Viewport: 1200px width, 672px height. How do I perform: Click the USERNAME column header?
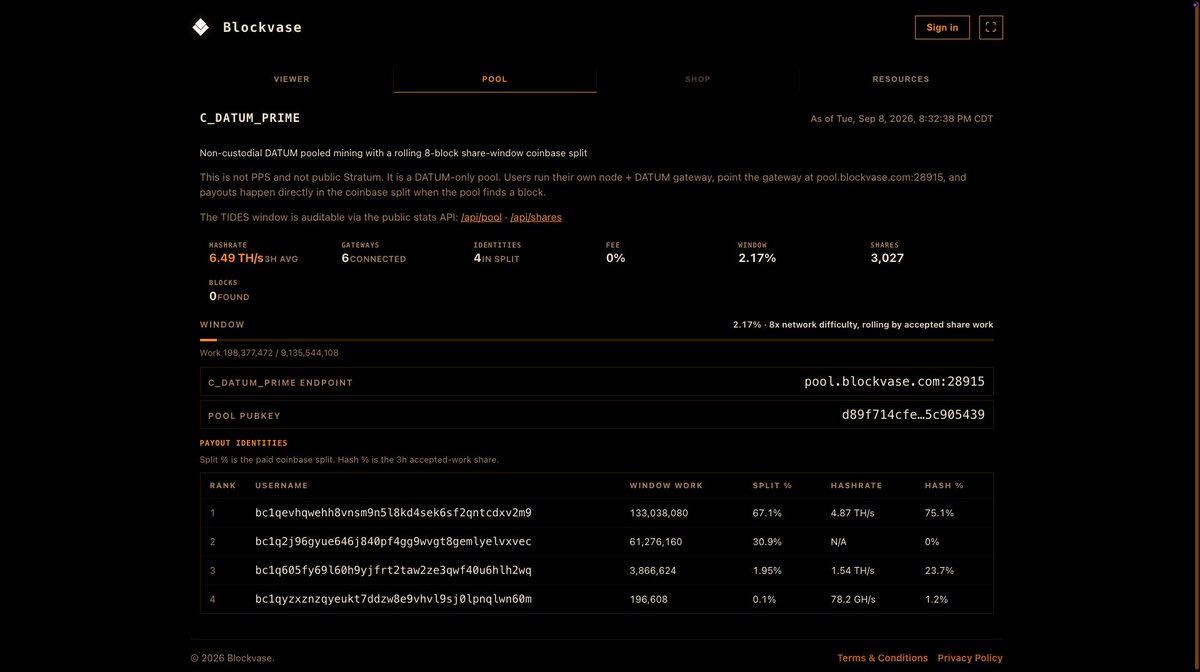click(282, 485)
